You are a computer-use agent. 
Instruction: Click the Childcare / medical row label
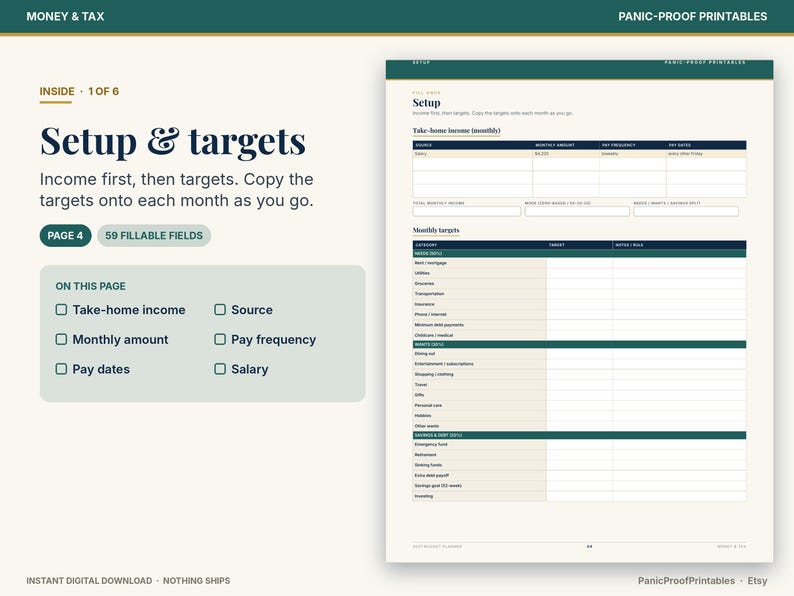(434, 335)
